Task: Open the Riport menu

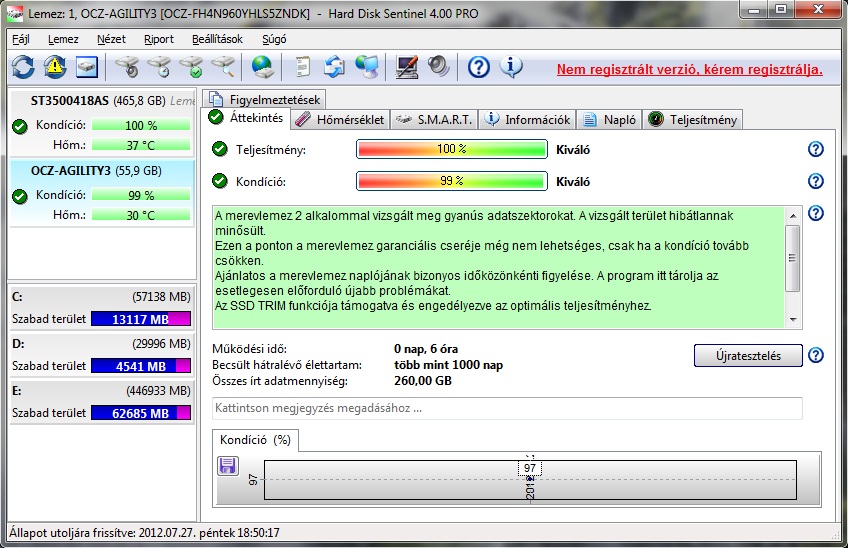Action: click(x=159, y=39)
